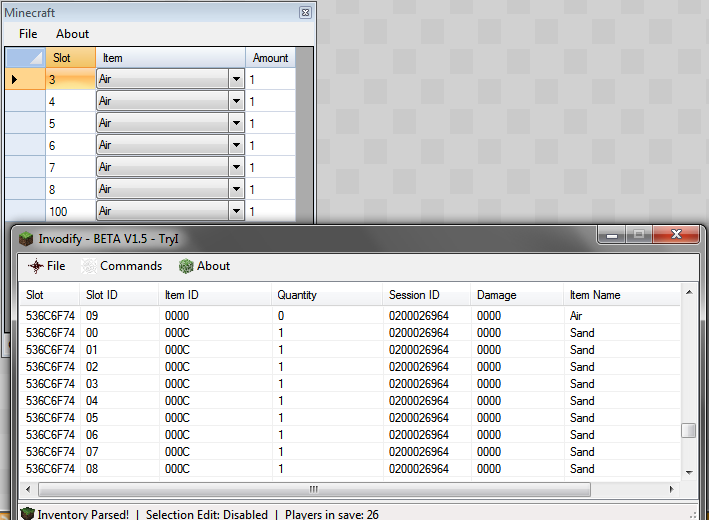Screen dimensions: 709x520
Task: Open About menu in Minecraft window
Action: click(72, 34)
